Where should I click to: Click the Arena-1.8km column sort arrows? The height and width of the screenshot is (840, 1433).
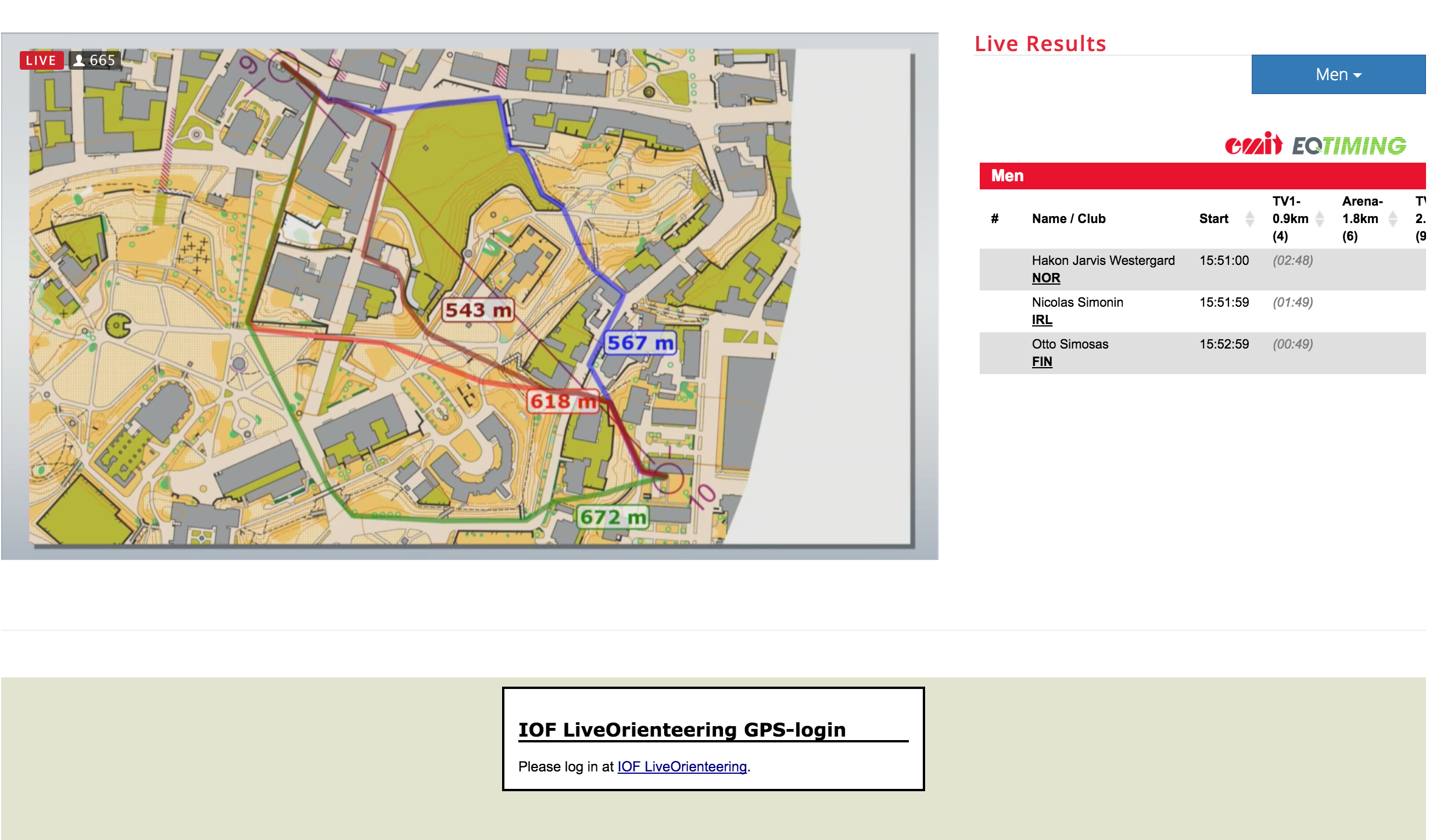coord(1393,219)
